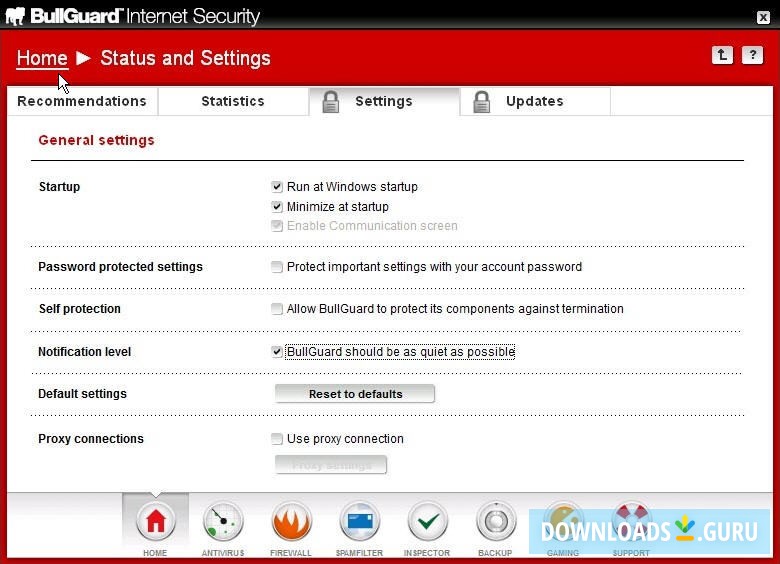Uncheck Run at Windows startup
The width and height of the screenshot is (780, 564).
(x=277, y=187)
